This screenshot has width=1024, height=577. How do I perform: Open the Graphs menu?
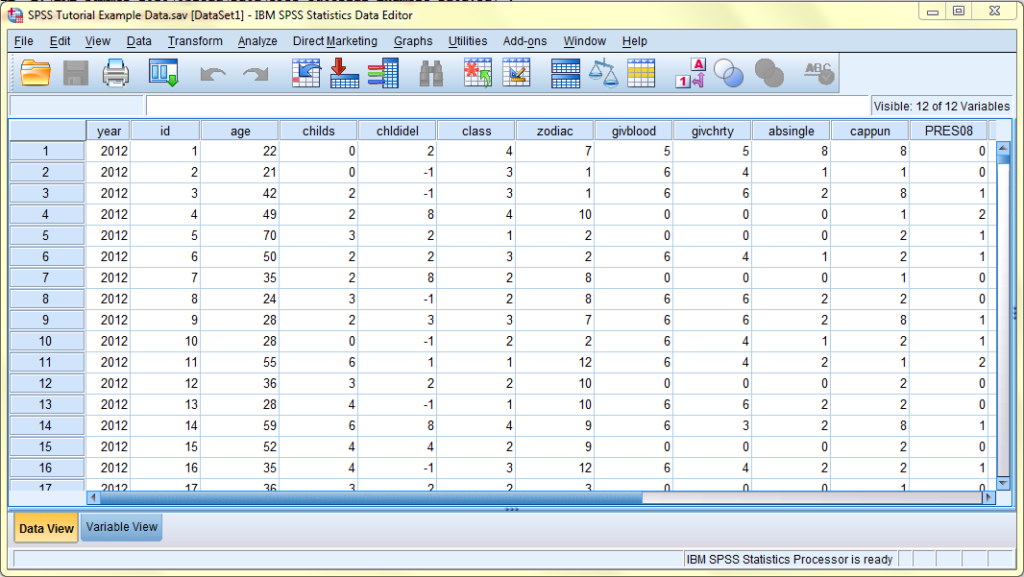pos(413,41)
